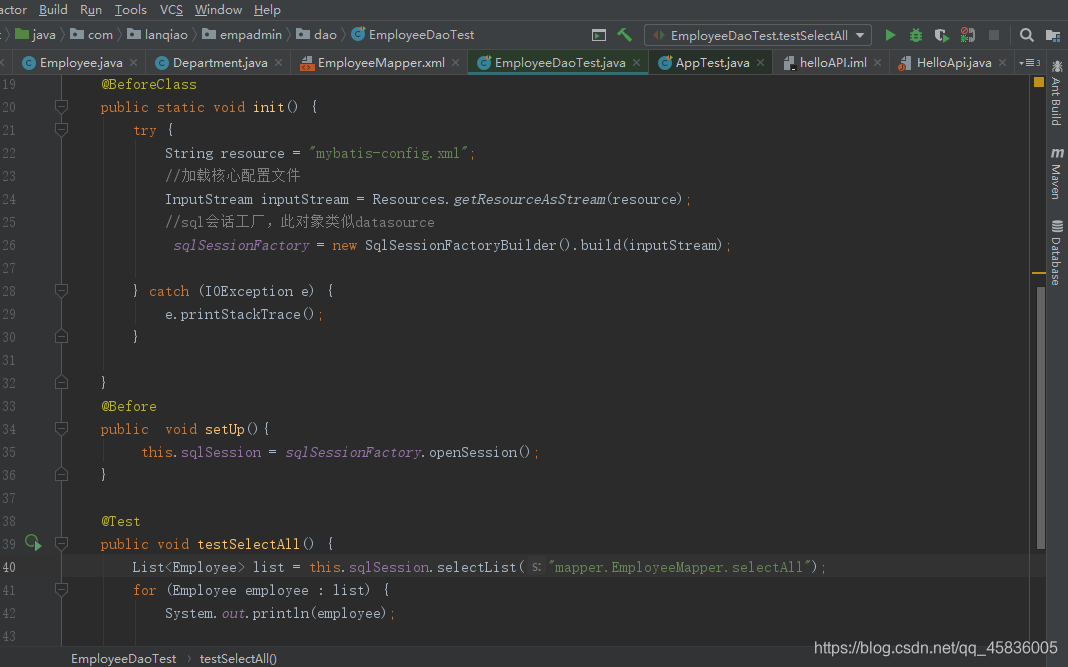Close the EmployeeMapper.xml tab
The image size is (1068, 667).
(456, 63)
